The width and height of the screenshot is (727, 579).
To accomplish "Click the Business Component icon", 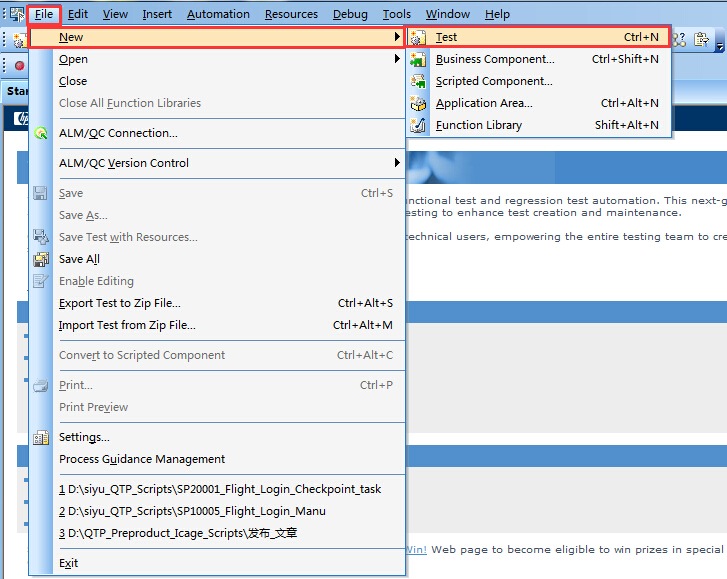I will [x=418, y=59].
